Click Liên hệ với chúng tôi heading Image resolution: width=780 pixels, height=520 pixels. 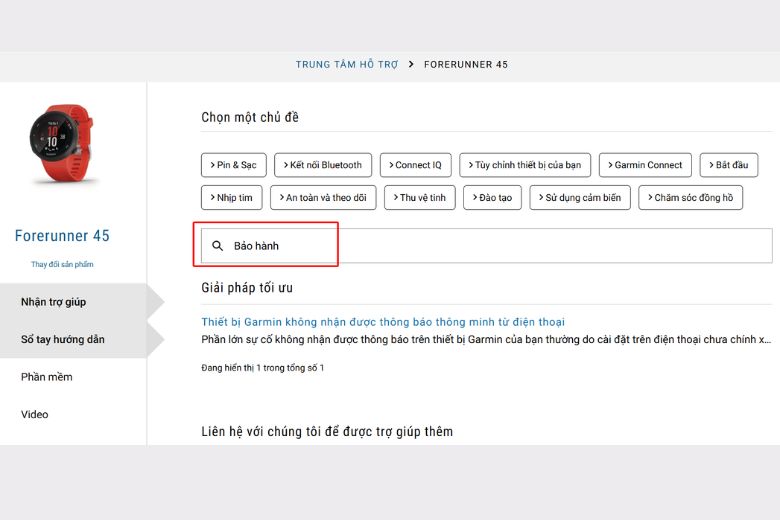point(327,431)
